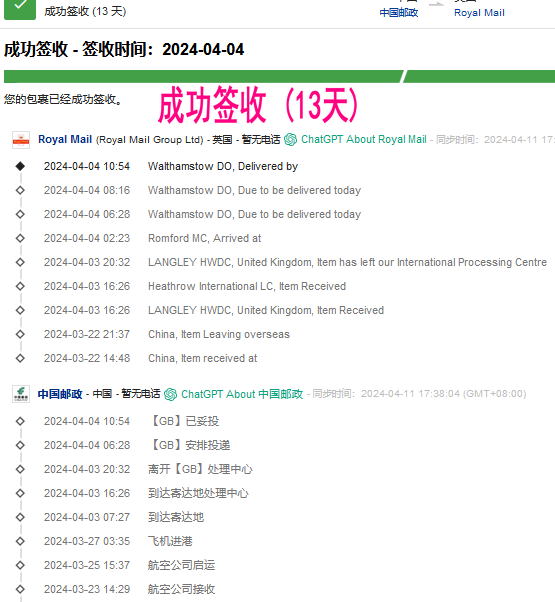Click LANGLEY HWDC, United Kingdom, Item Received text
The image size is (555, 602).
pyautogui.click(x=266, y=310)
